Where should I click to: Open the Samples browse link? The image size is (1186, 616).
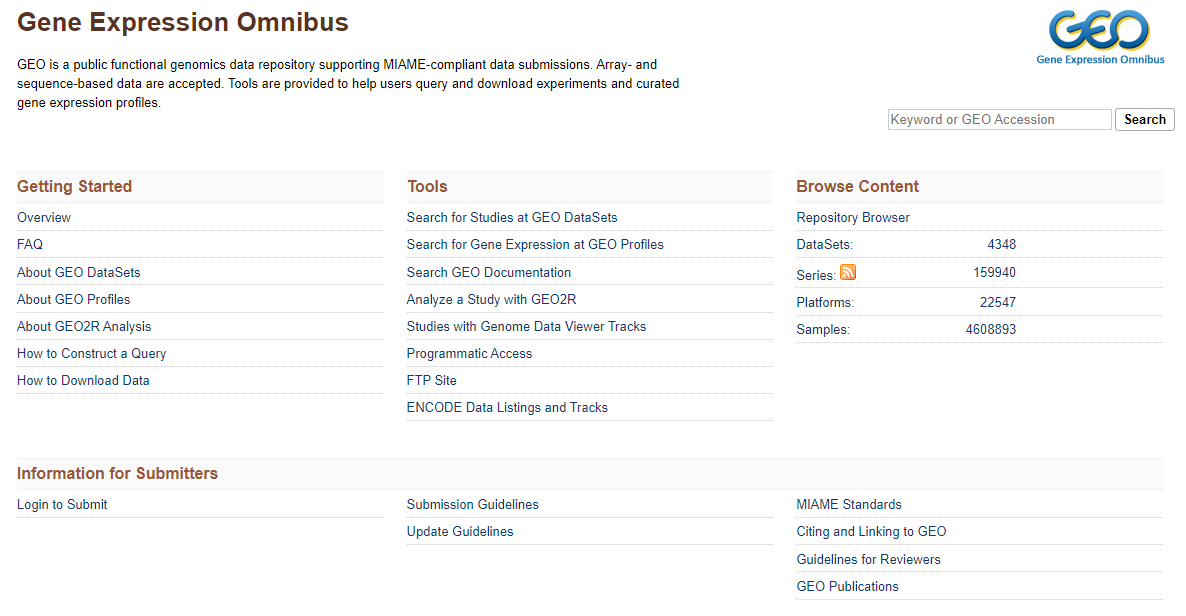point(823,330)
